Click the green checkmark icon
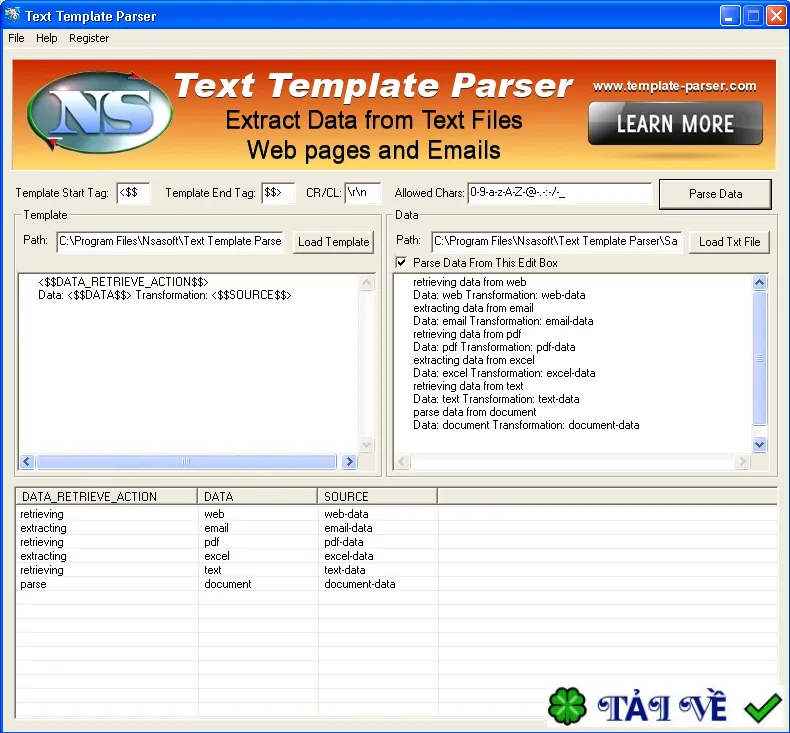Image resolution: width=790 pixels, height=733 pixels. pos(763,707)
